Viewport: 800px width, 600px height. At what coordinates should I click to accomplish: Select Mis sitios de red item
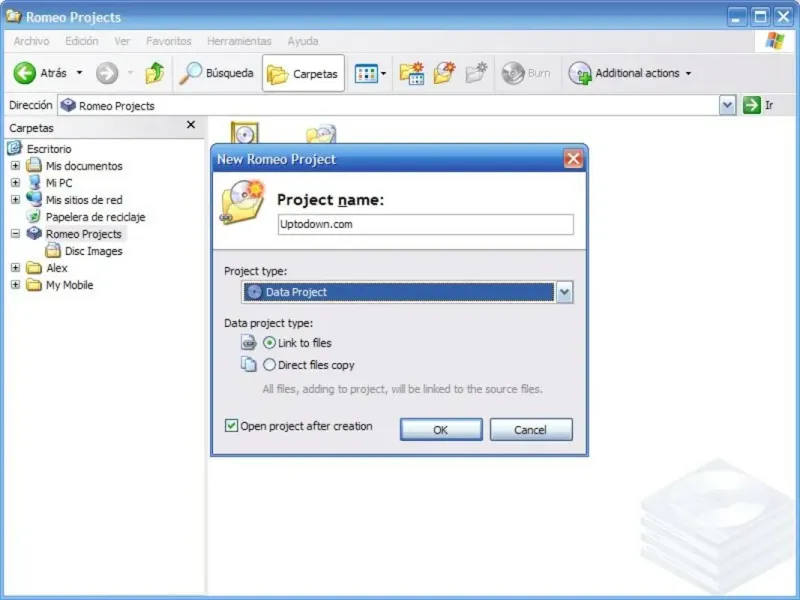tap(84, 200)
